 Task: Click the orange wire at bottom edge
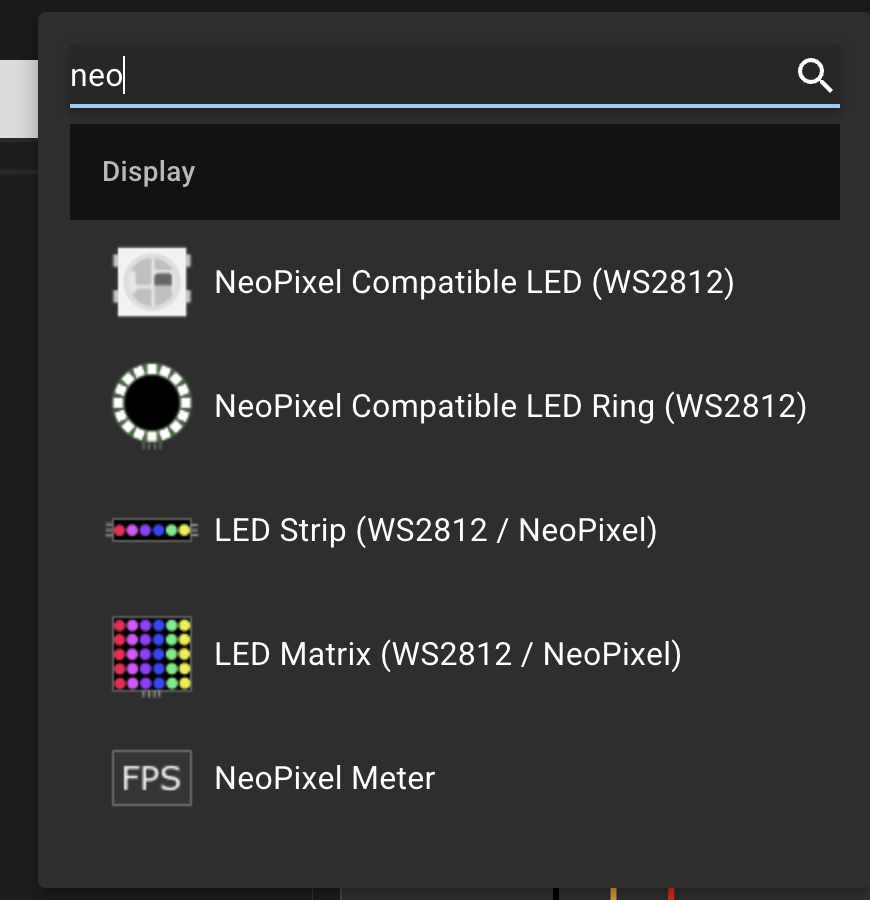(x=613, y=893)
